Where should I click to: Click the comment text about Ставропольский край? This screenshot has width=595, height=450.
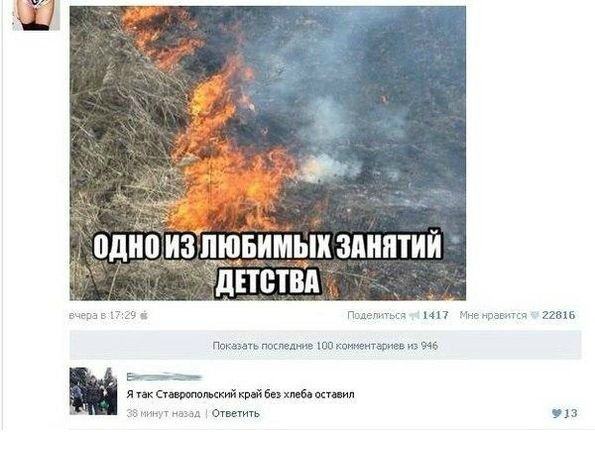(240, 395)
